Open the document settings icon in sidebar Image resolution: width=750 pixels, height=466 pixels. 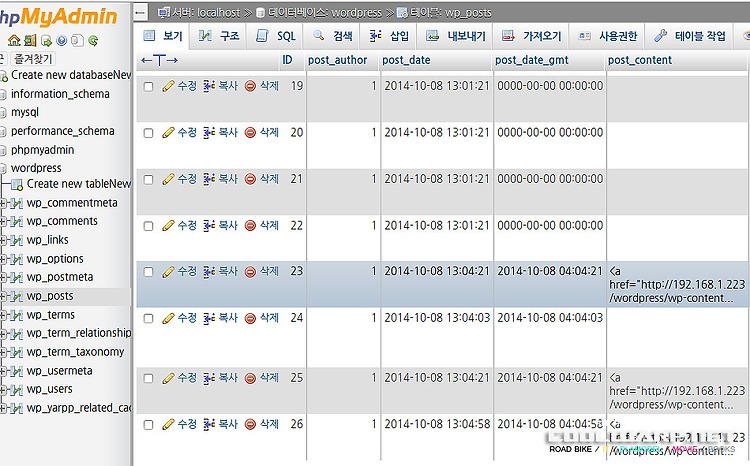77,41
